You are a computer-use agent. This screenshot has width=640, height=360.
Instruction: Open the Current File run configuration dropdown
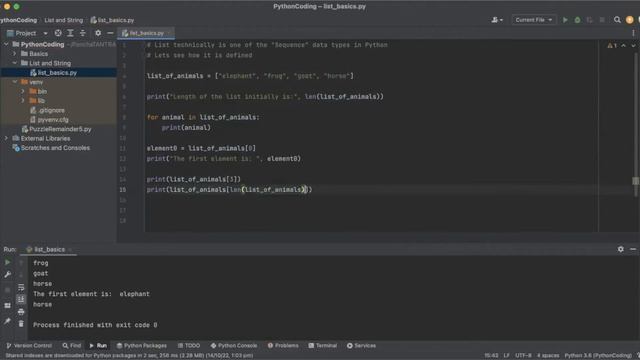(533, 20)
